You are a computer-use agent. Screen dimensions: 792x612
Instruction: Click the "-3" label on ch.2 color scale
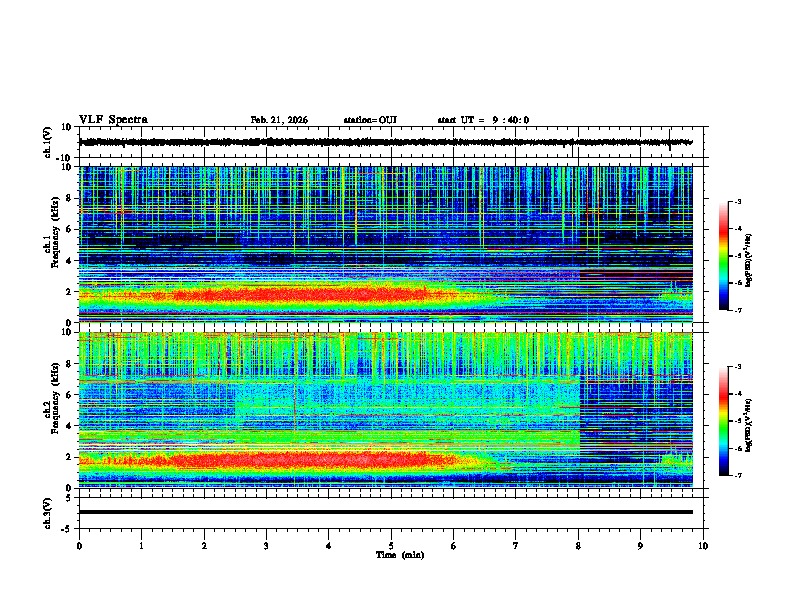coord(737,367)
